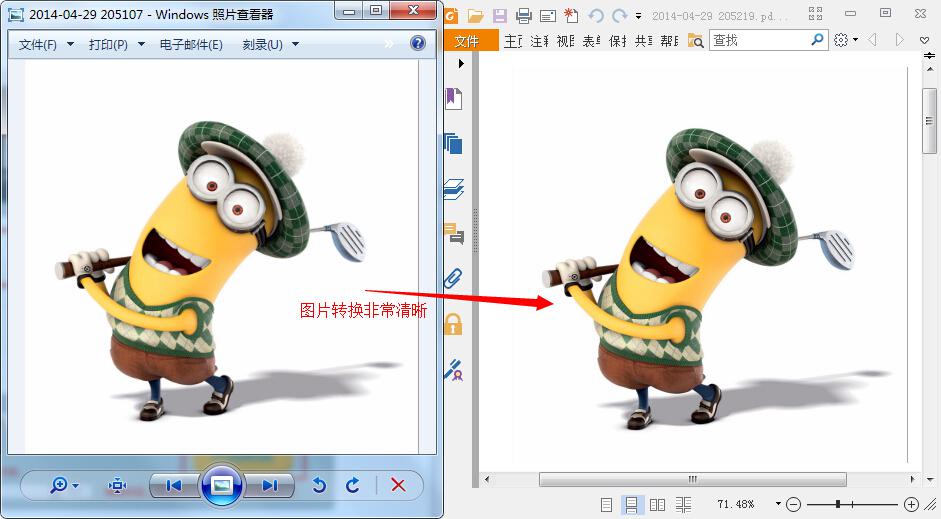
Task: Click the Foxit horizontal scrollbar thumb
Action: (693, 479)
